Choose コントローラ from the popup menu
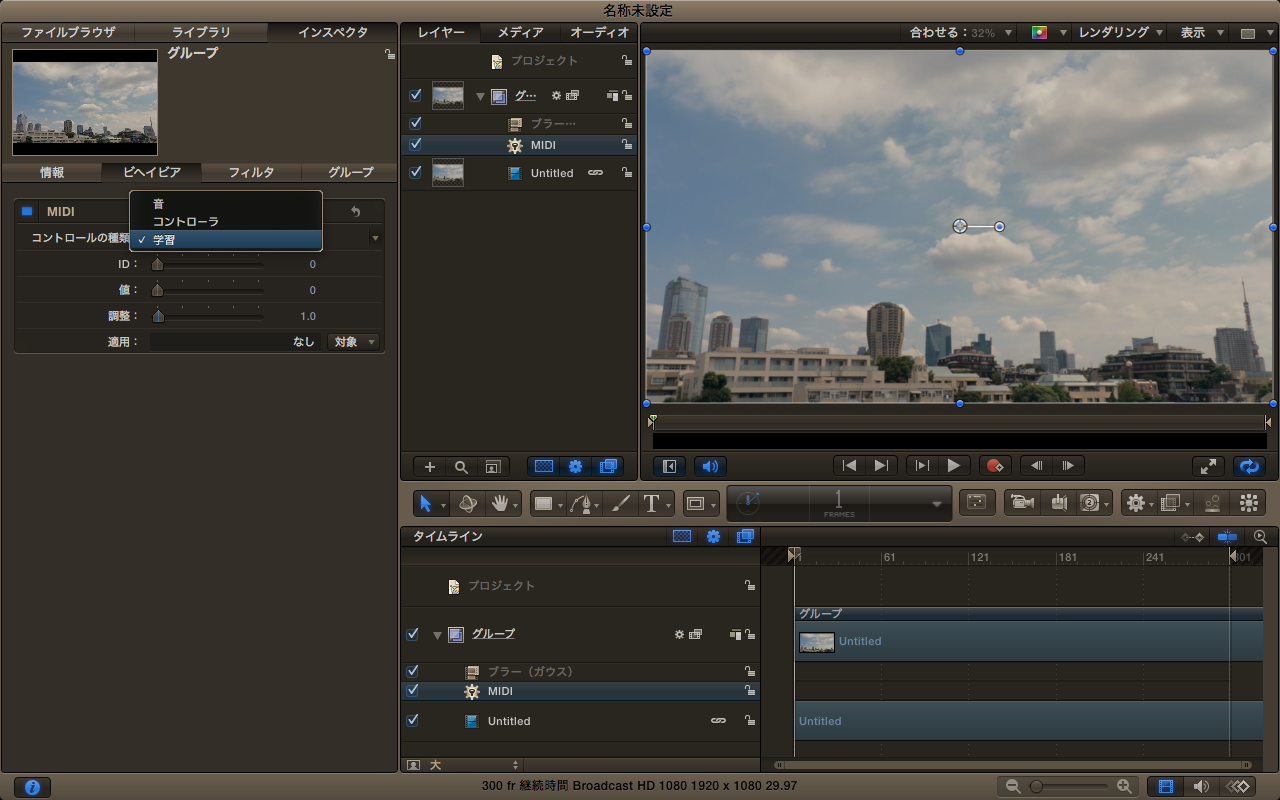Screen dimensions: 1280x800 [186, 222]
